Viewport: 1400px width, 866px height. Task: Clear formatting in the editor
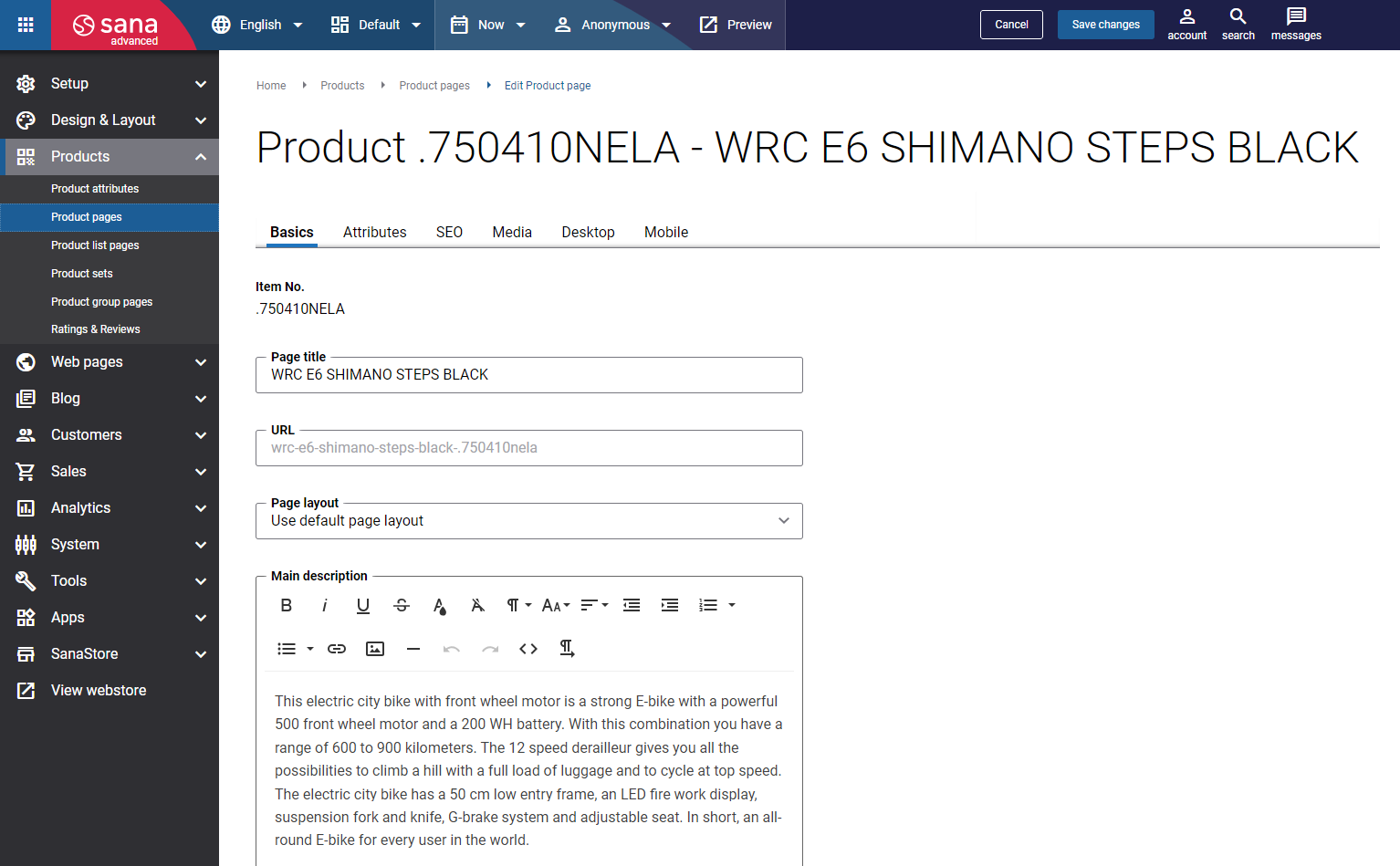coord(477,605)
